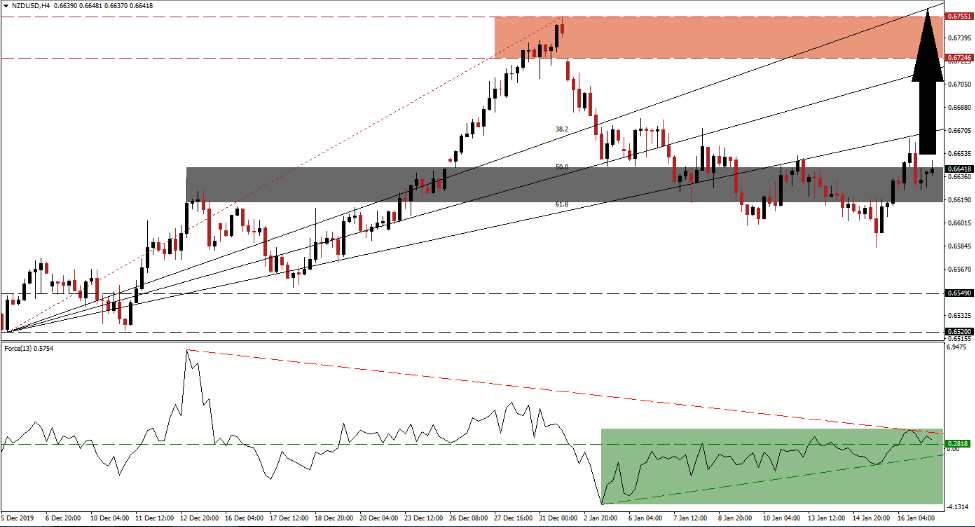The height and width of the screenshot is (527, 975).
Task: Click the 50.0 Fibonacci level label
Action: click(562, 167)
